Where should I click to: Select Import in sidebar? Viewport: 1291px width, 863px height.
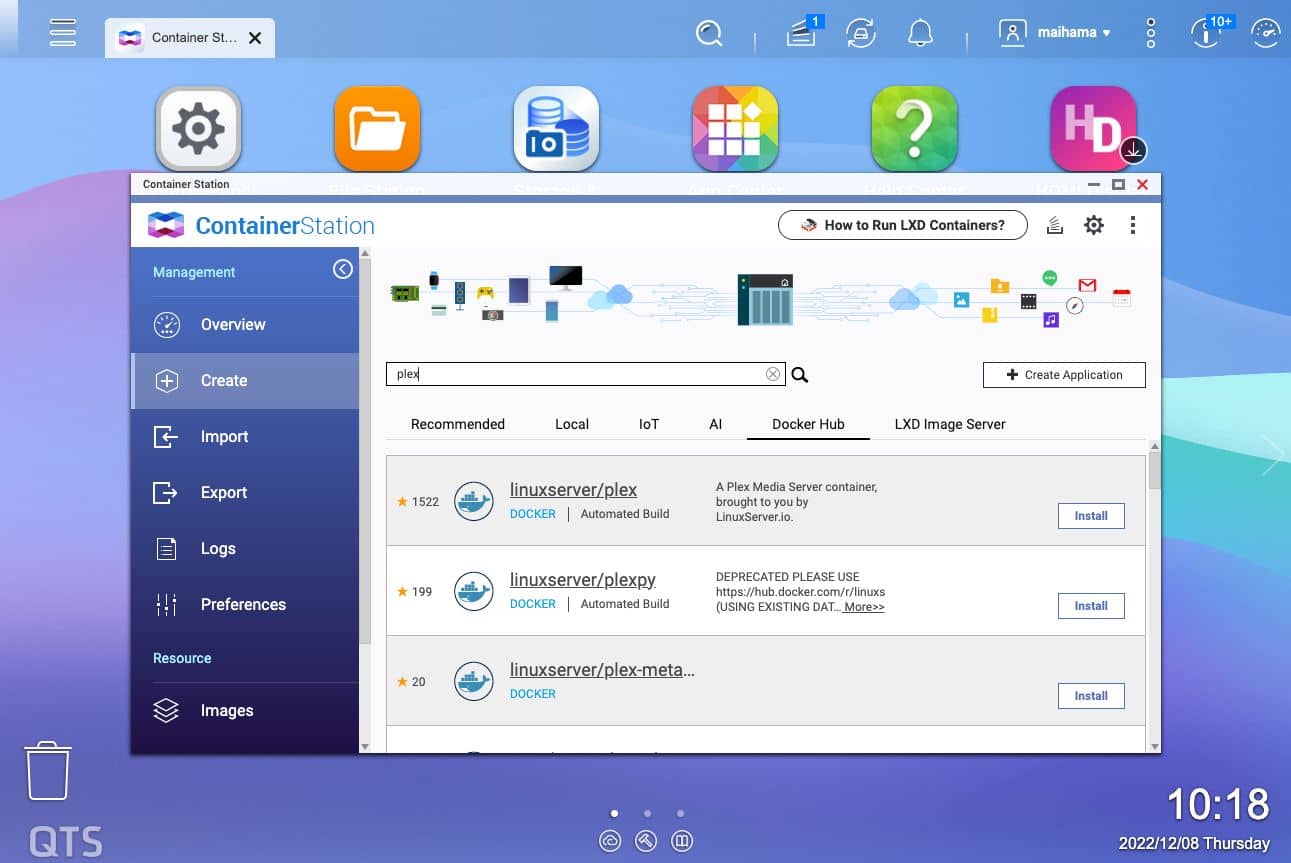pos(245,437)
